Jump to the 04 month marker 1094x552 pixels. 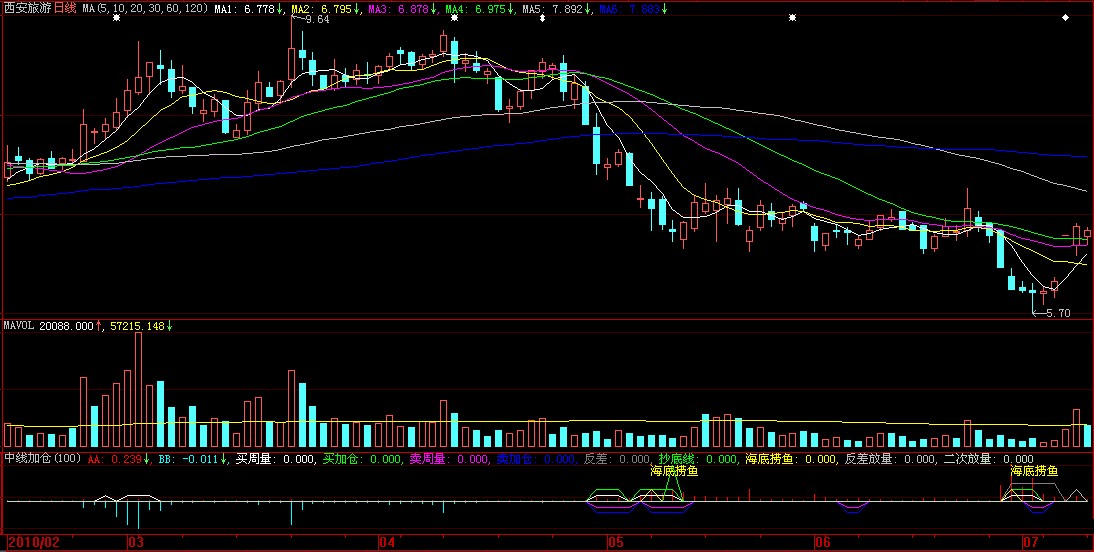click(x=387, y=542)
